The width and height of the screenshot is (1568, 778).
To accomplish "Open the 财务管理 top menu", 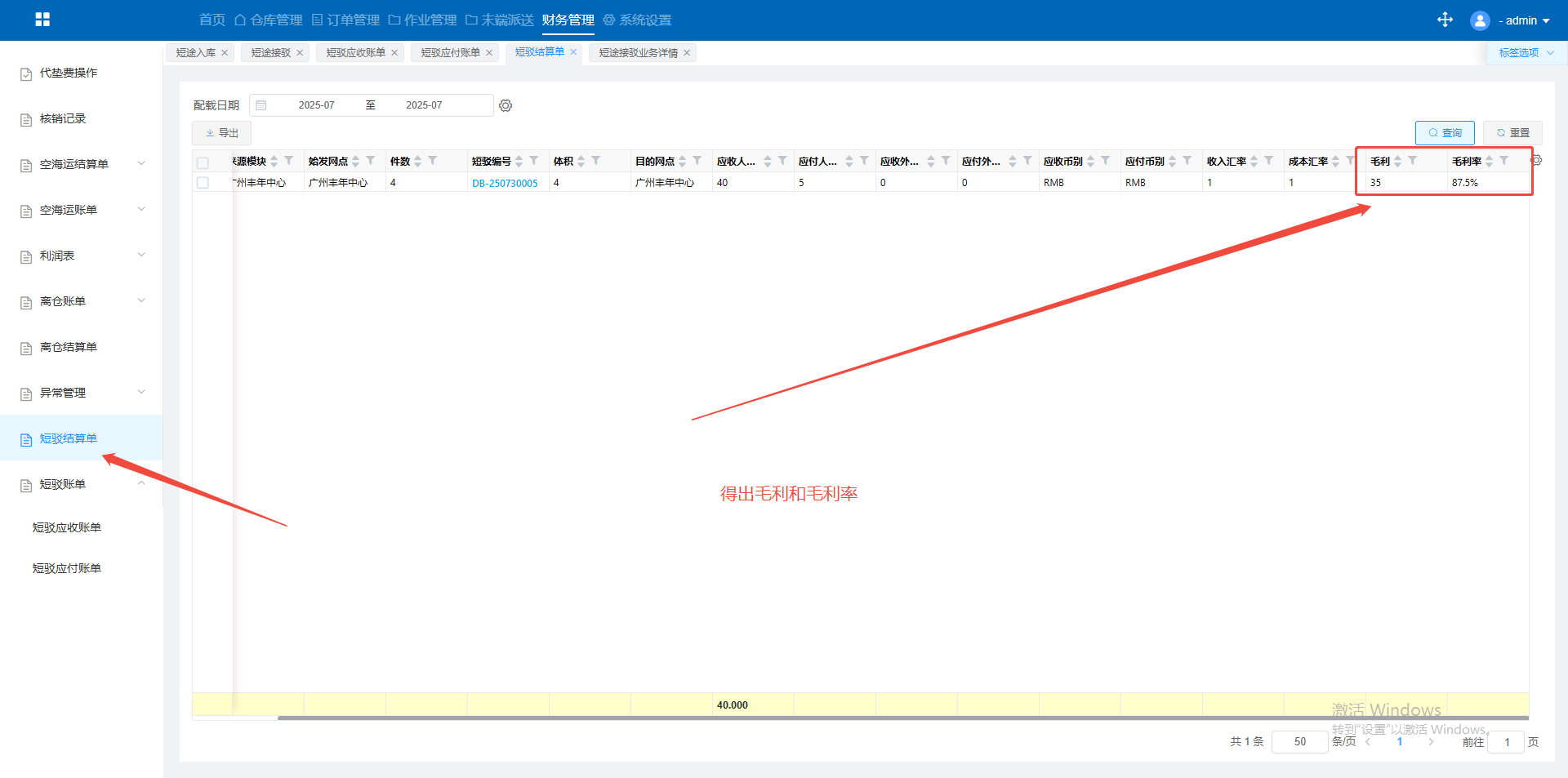I will tap(568, 20).
